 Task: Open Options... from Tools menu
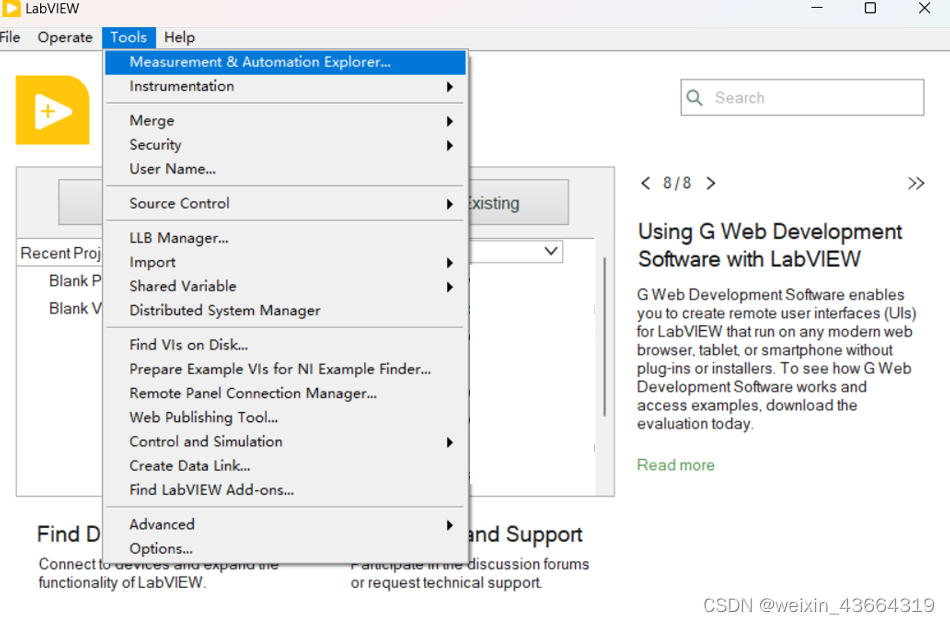pyautogui.click(x=285, y=549)
